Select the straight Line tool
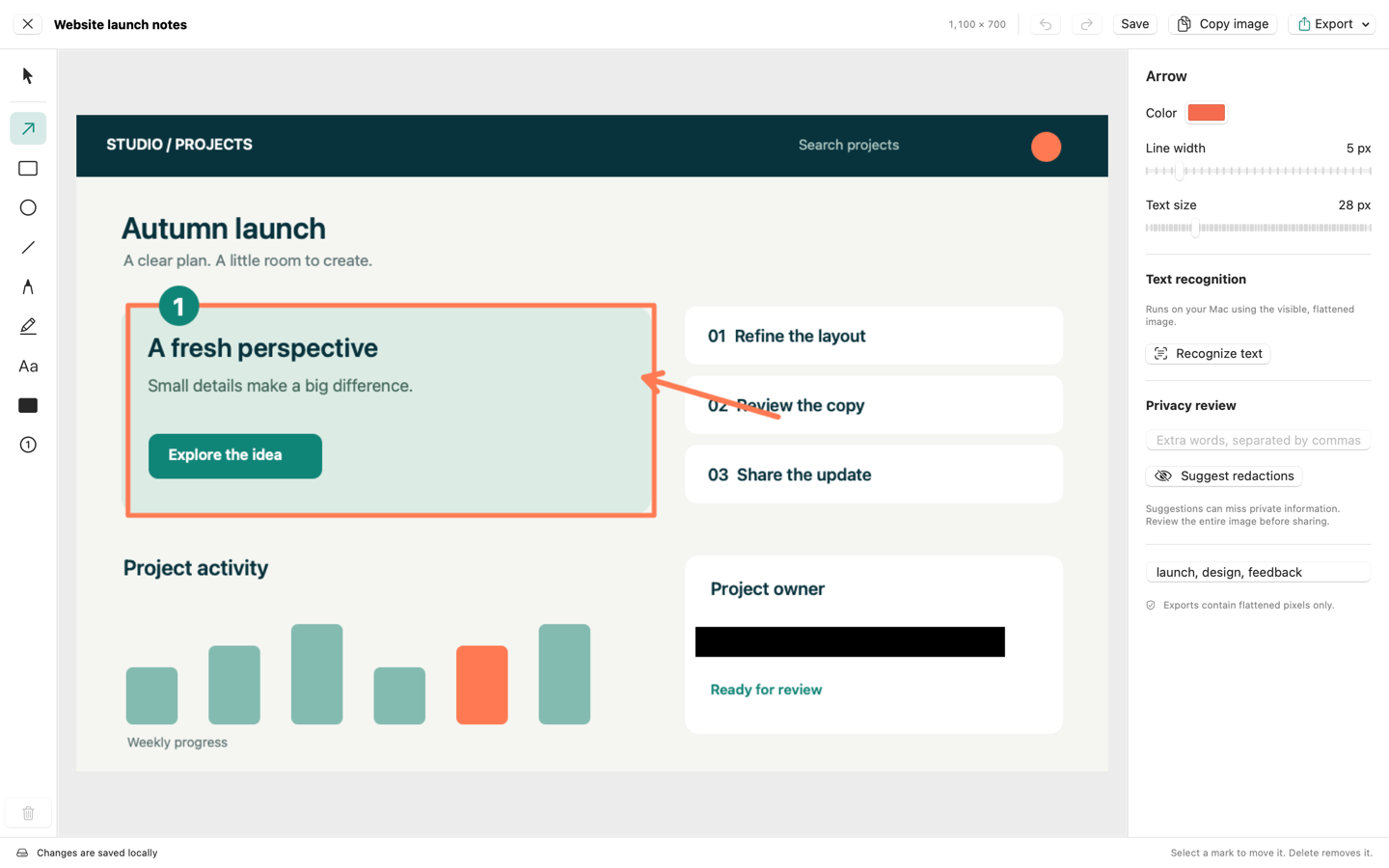 pos(28,247)
